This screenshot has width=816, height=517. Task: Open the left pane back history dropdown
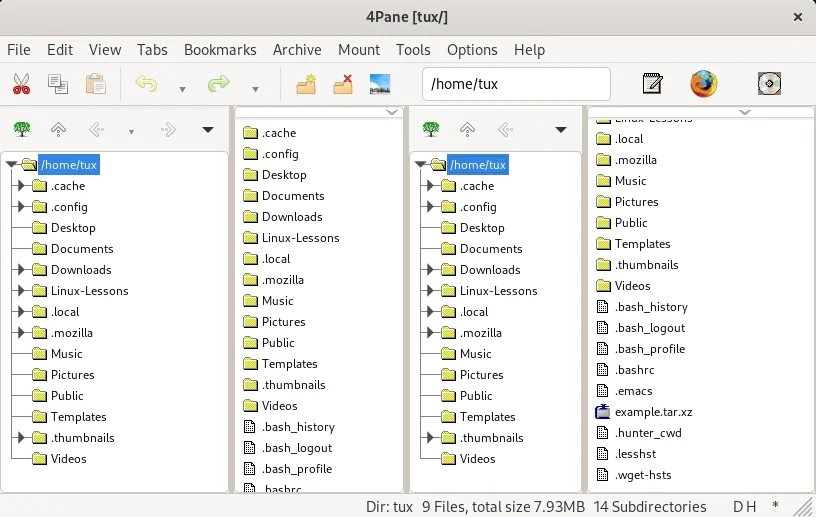[x=131, y=132]
